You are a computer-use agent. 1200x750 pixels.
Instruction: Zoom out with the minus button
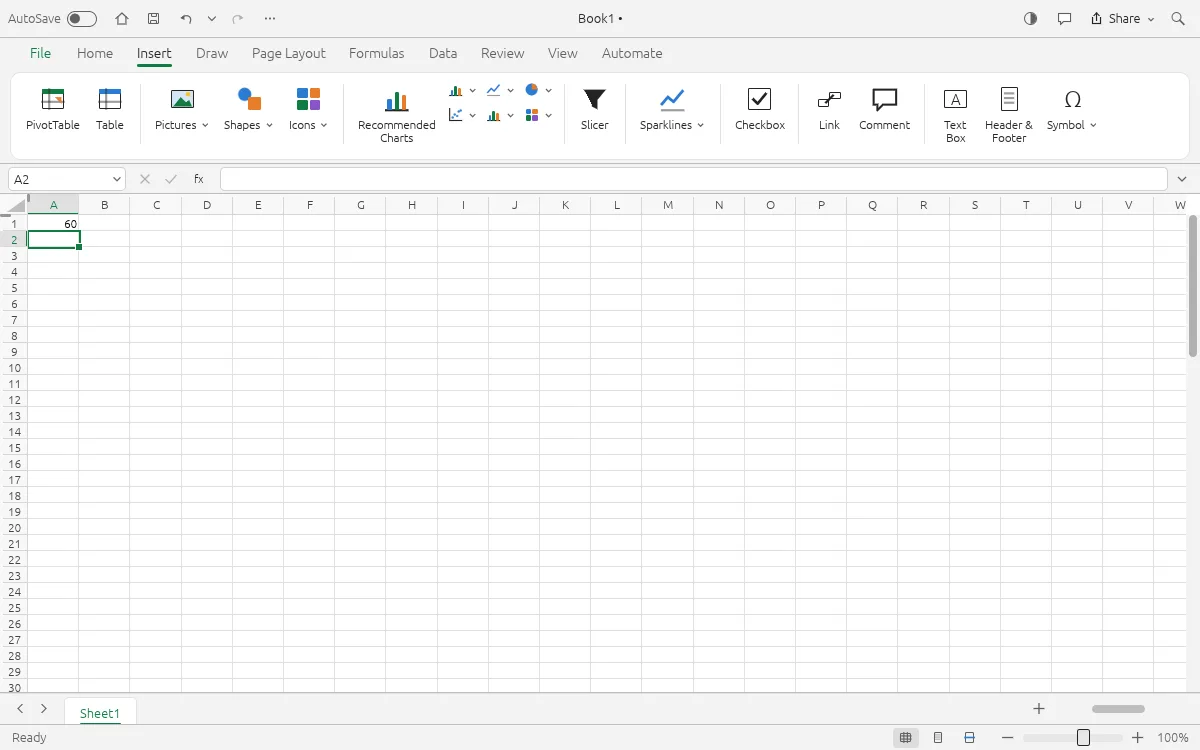[1007, 738]
